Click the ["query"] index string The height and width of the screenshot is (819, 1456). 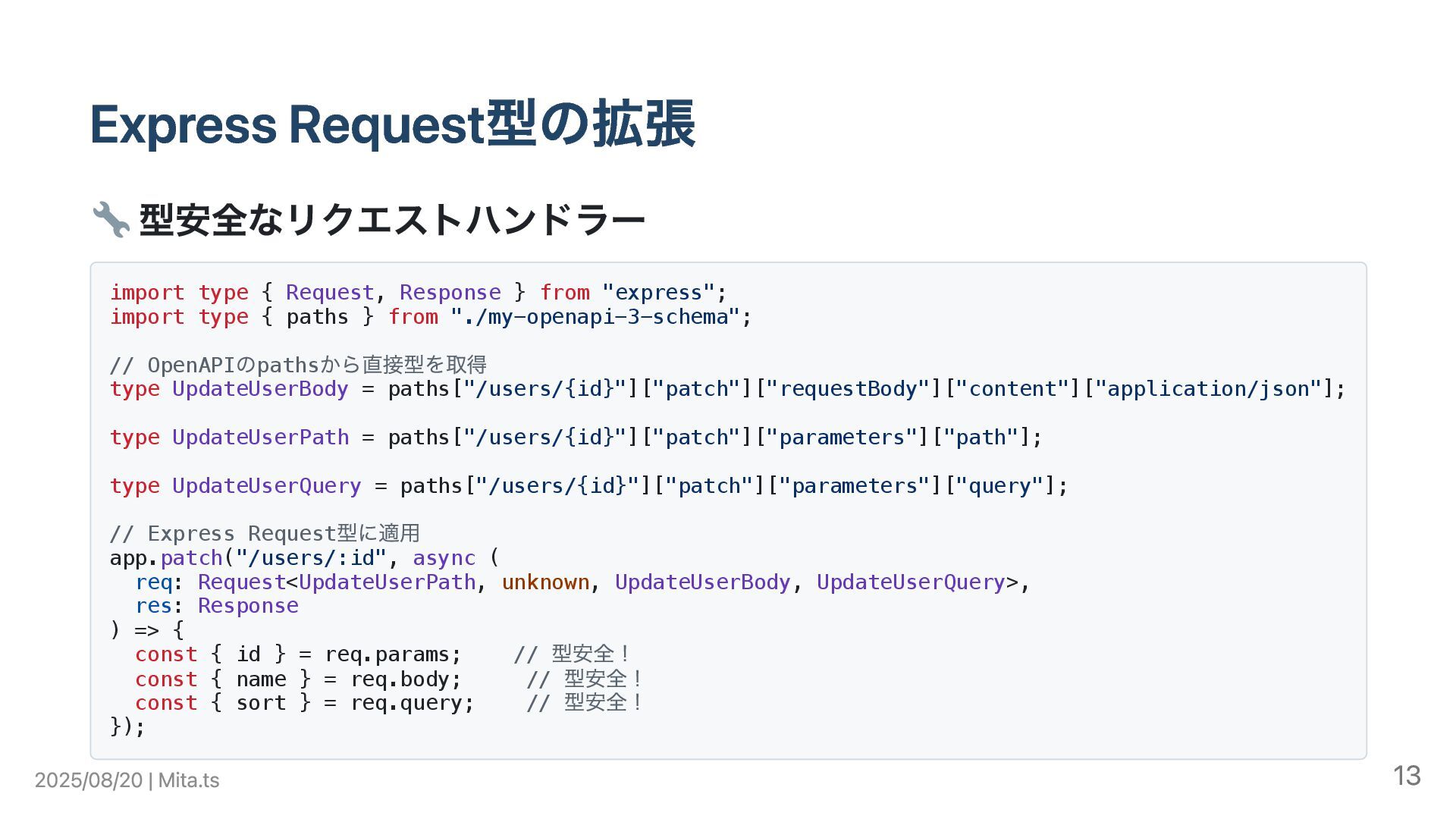999,486
